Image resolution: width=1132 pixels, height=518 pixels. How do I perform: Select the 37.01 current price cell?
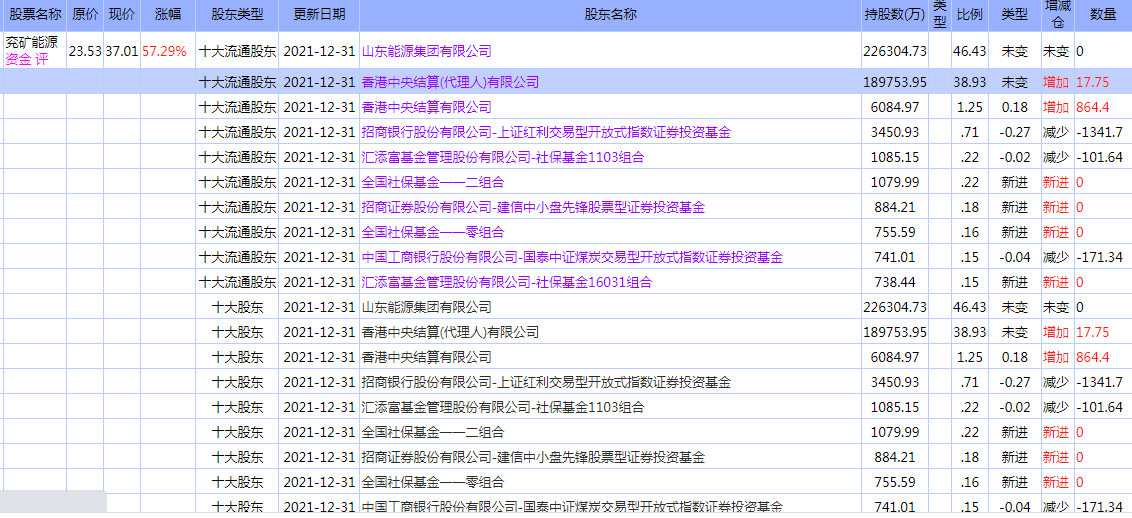point(121,51)
